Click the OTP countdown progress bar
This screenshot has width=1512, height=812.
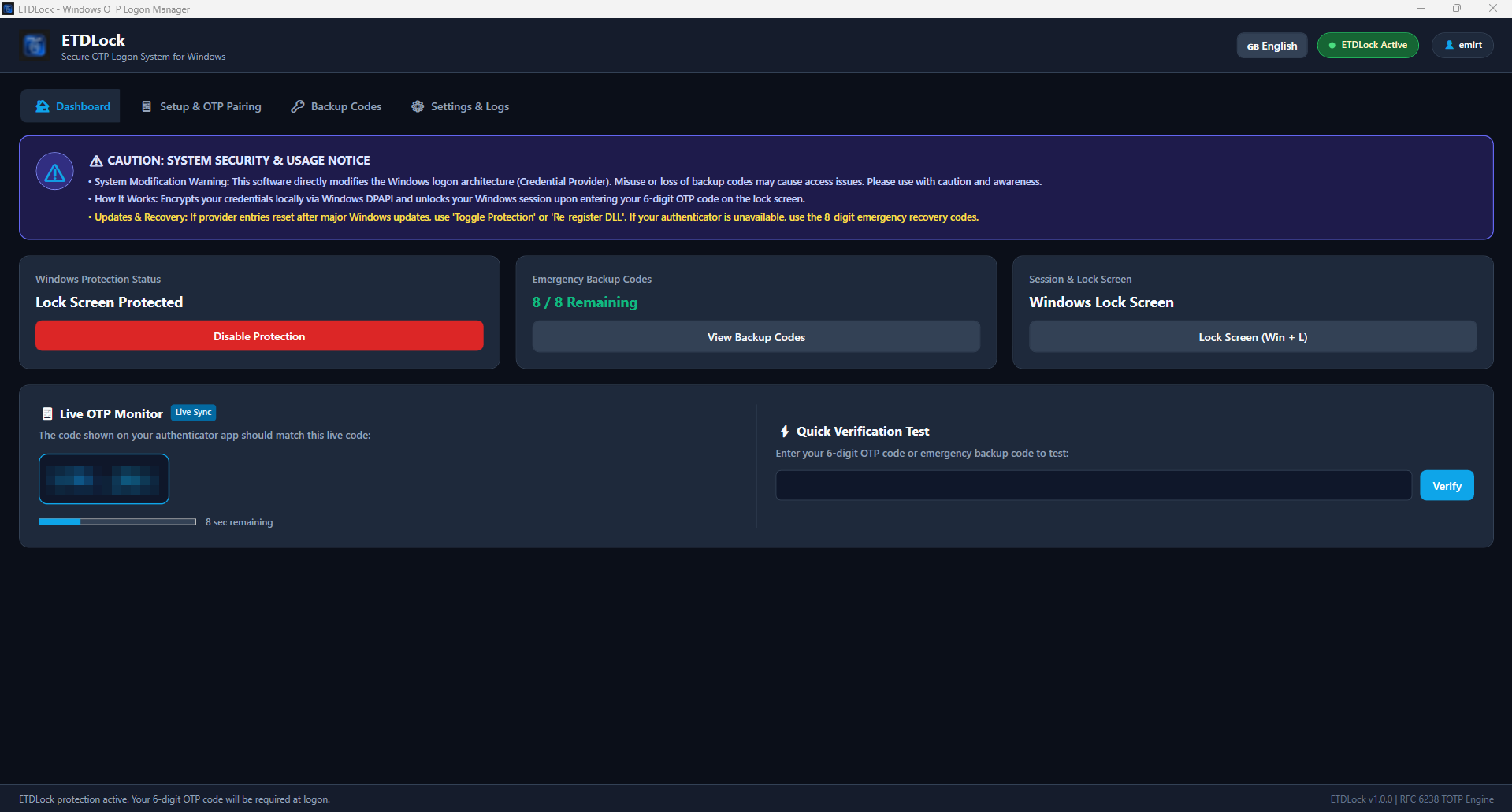[117, 521]
